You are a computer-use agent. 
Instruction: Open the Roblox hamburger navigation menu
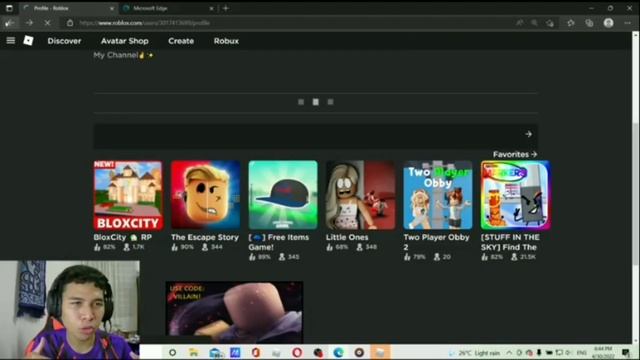pos(11,40)
